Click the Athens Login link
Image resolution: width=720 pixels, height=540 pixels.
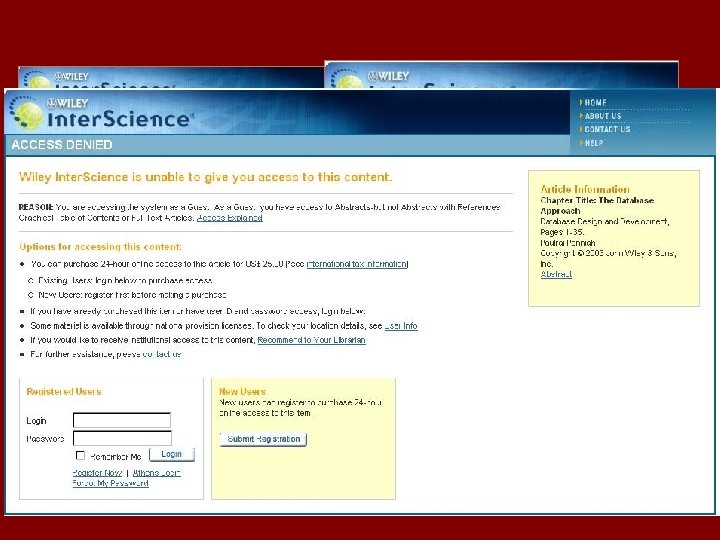(x=157, y=473)
